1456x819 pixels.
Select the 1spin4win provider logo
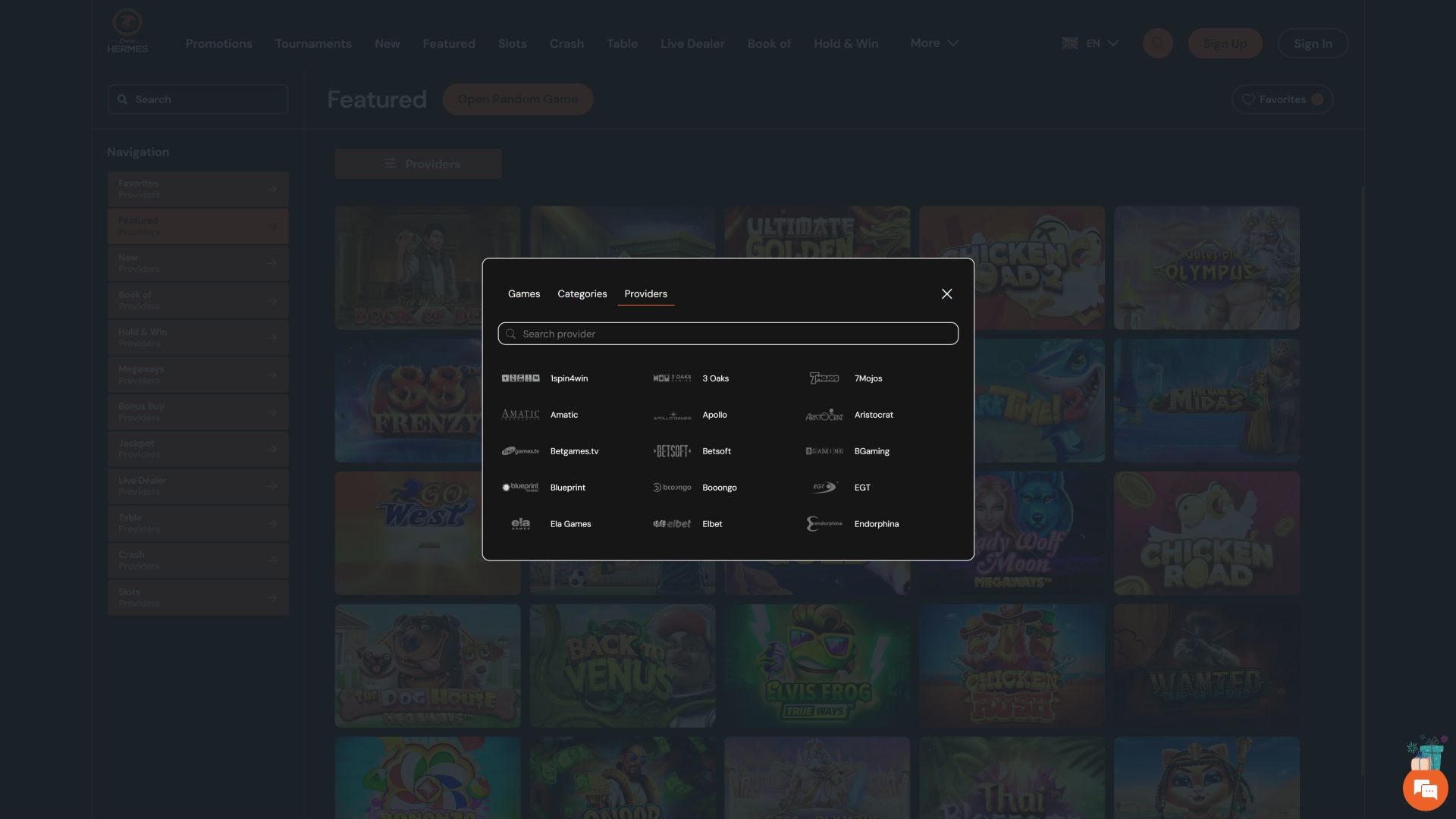click(x=520, y=378)
